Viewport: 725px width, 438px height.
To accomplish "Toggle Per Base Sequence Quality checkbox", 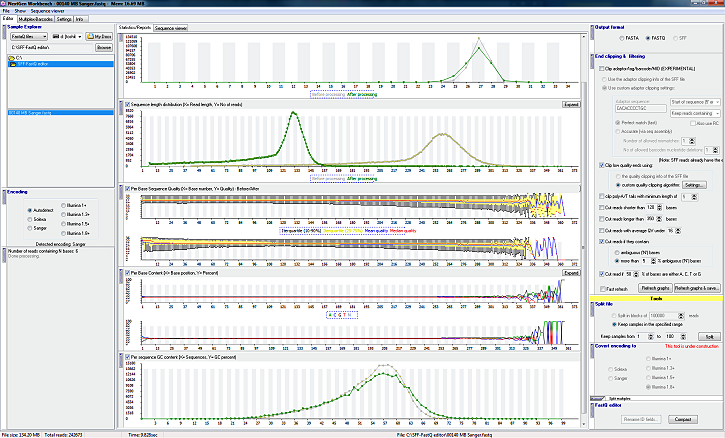I will click(x=127, y=189).
